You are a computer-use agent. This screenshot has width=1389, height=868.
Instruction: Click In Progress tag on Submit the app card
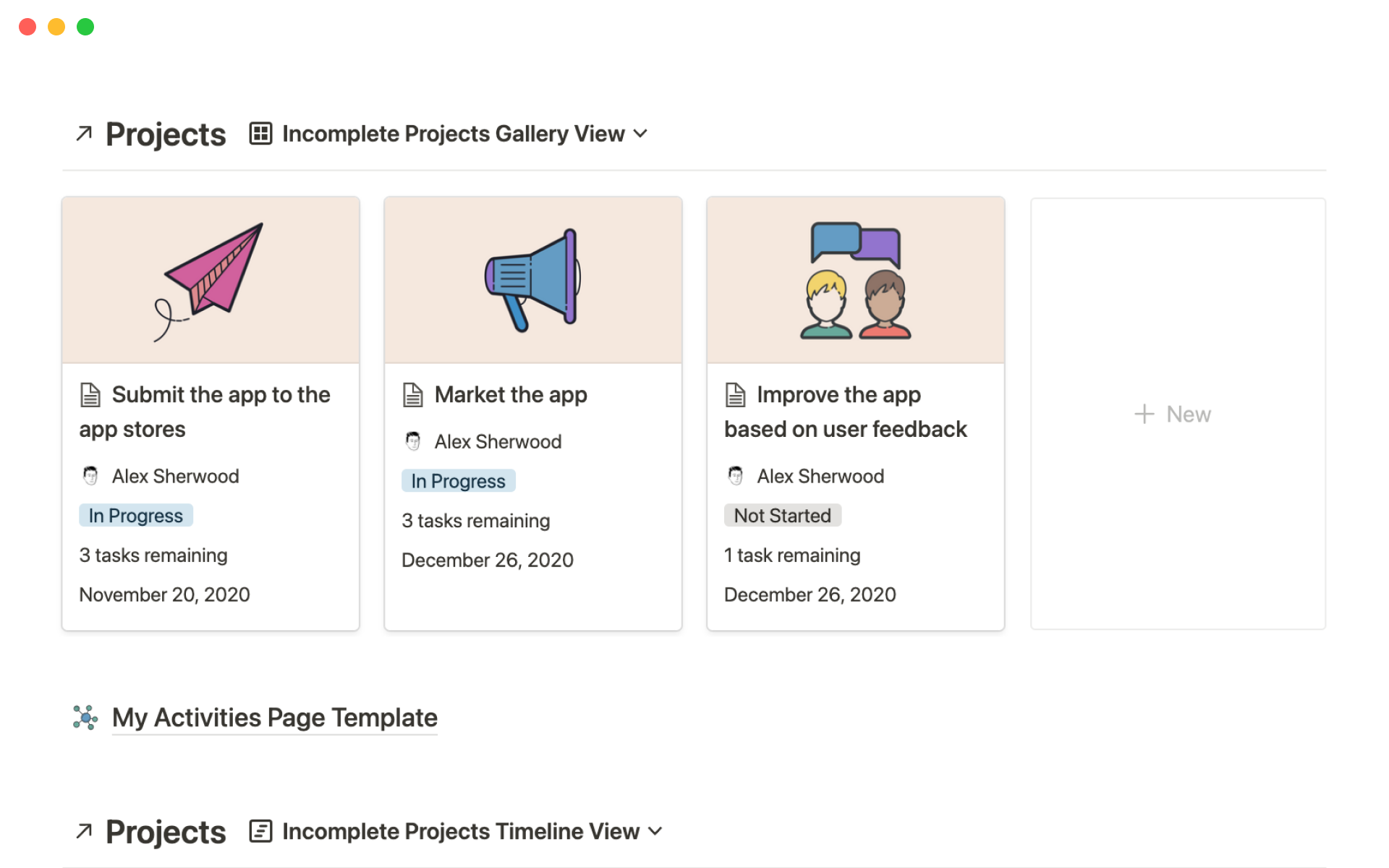[135, 516]
